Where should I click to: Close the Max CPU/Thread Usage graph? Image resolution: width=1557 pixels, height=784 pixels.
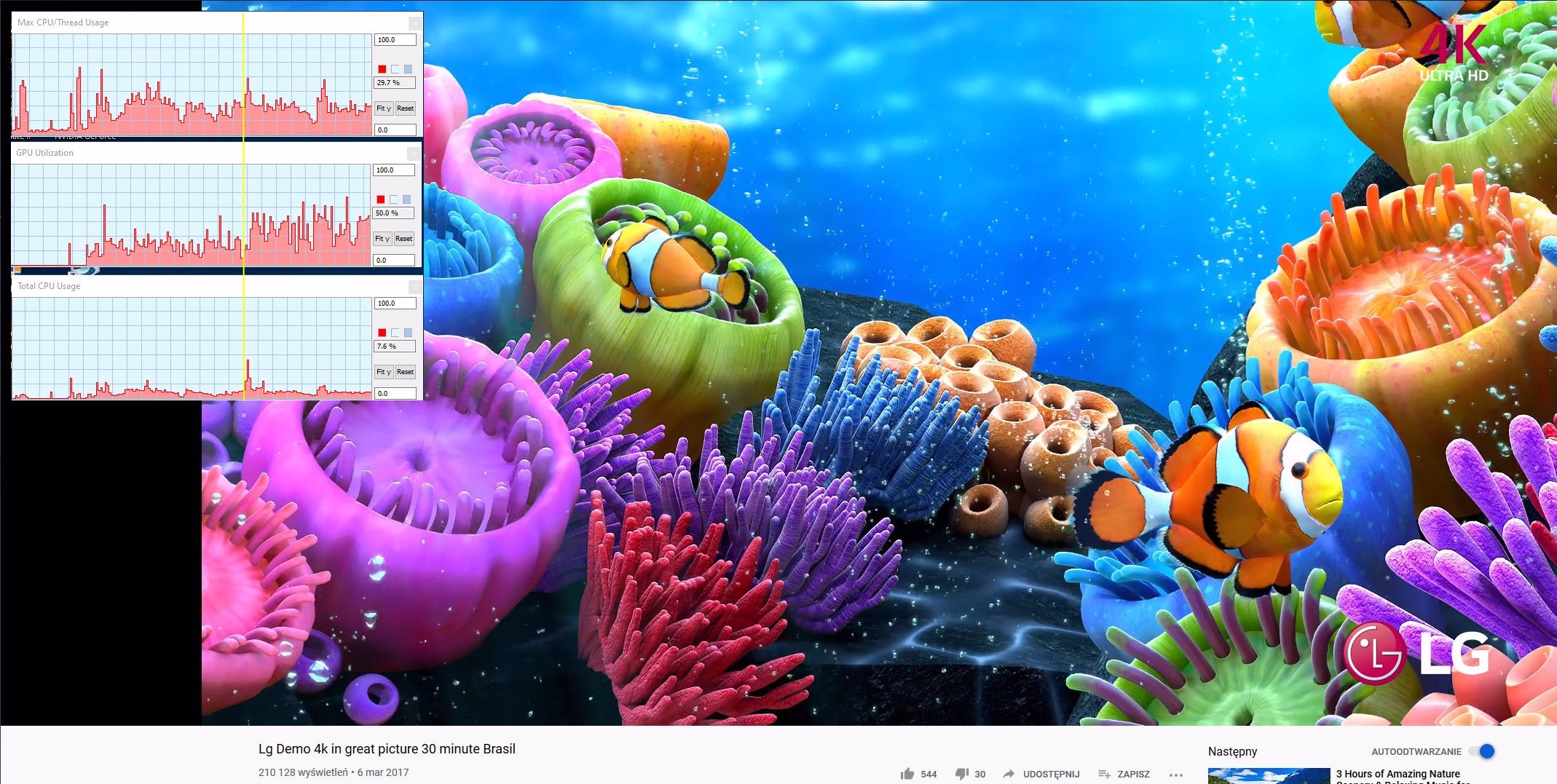tap(414, 23)
